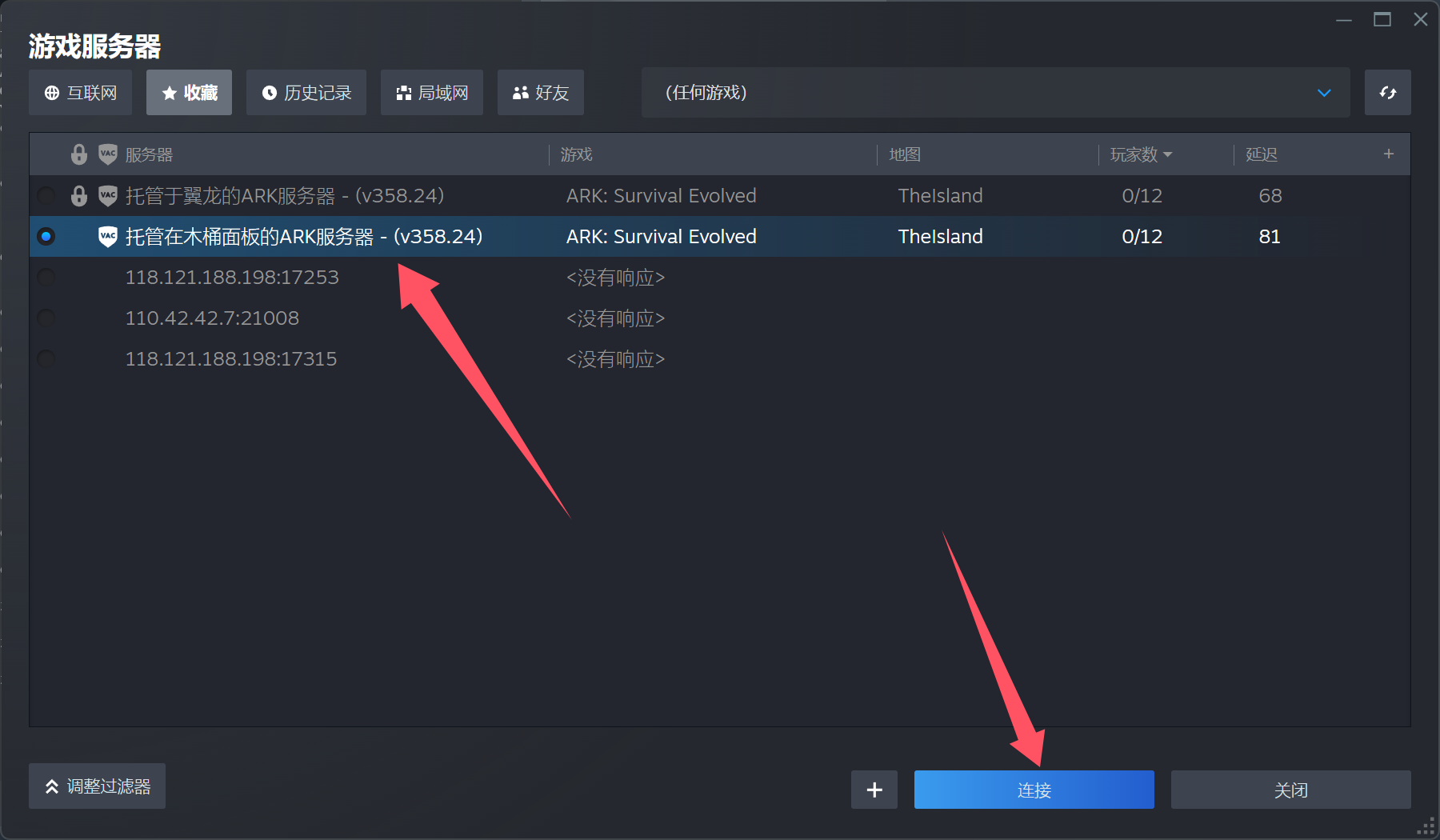
Task: Click the refresh server list icon
Action: coord(1388,93)
